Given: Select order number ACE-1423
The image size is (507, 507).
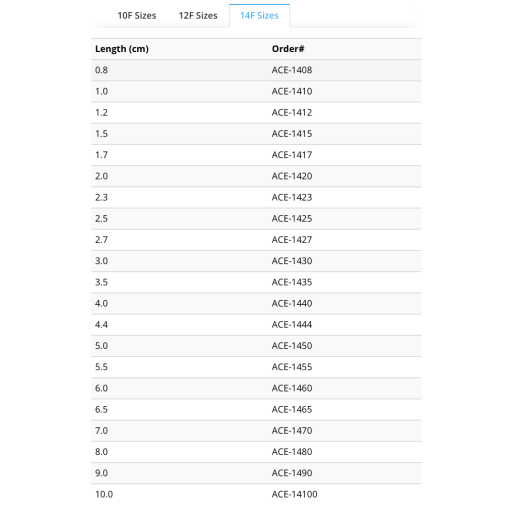Looking at the screenshot, I should [292, 197].
